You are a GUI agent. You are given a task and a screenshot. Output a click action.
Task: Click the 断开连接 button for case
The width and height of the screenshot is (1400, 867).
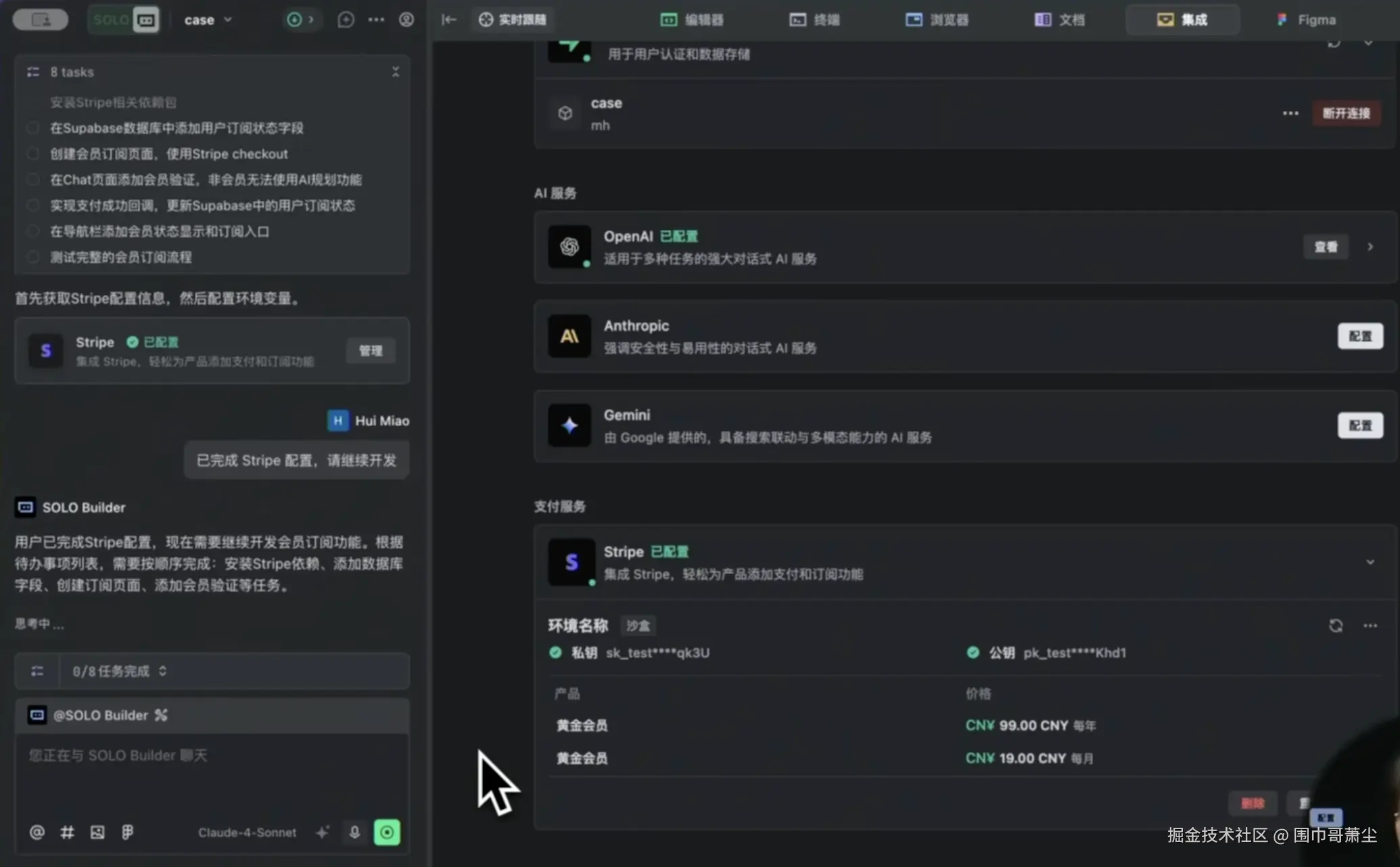(1347, 113)
